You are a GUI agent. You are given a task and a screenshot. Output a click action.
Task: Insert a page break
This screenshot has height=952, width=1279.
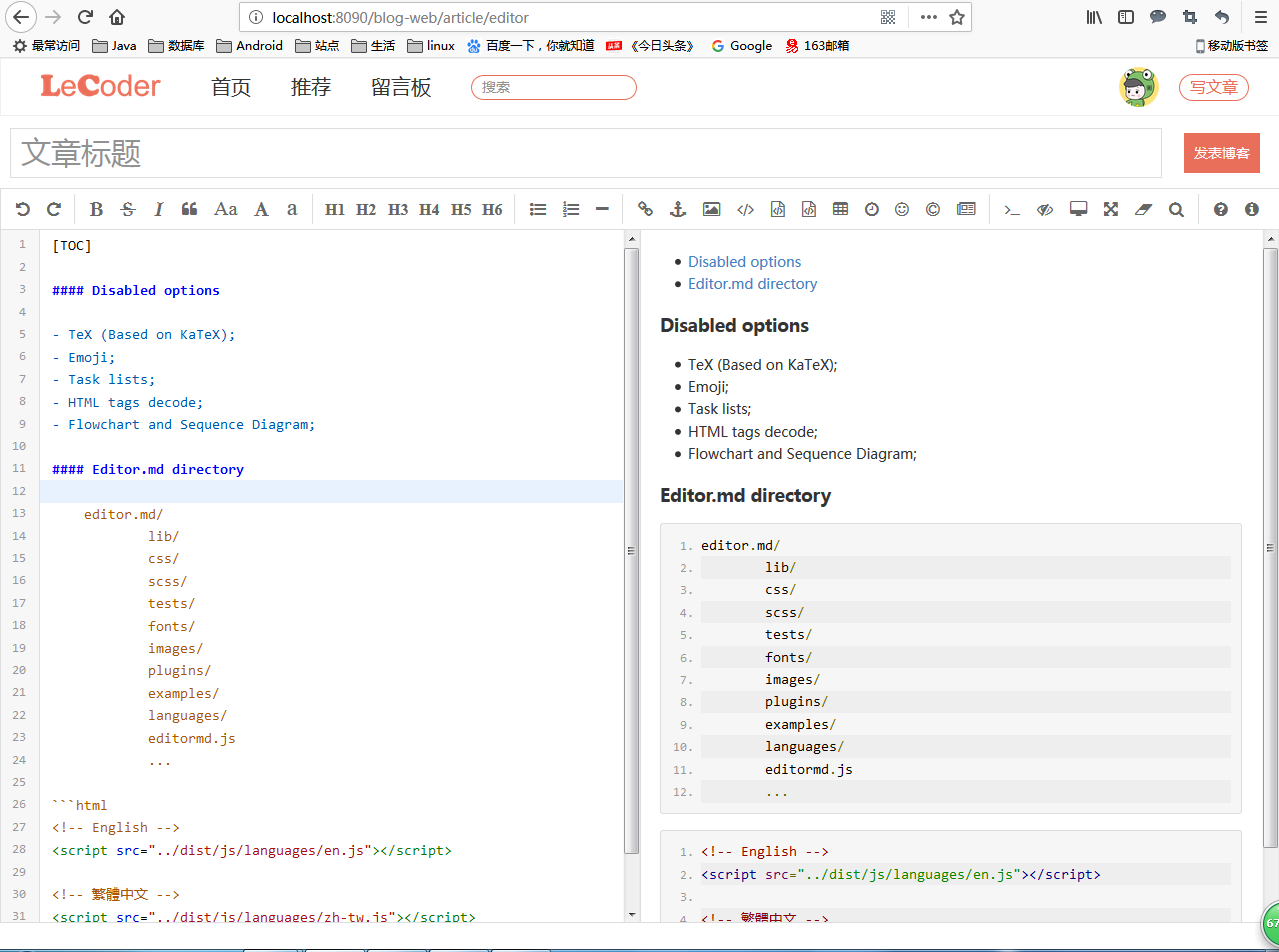pos(966,209)
